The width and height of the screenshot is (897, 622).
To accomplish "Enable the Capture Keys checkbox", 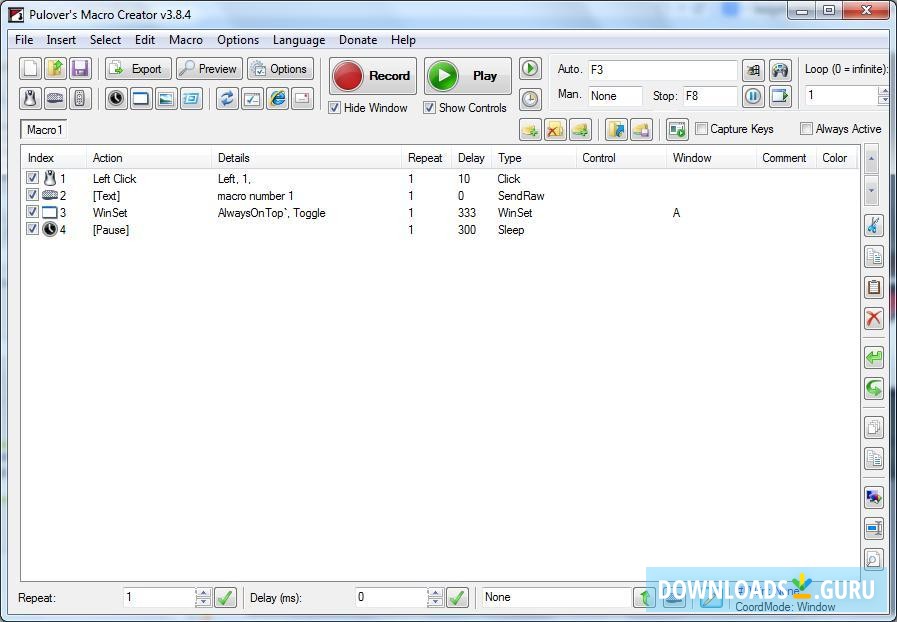I will click(x=701, y=128).
